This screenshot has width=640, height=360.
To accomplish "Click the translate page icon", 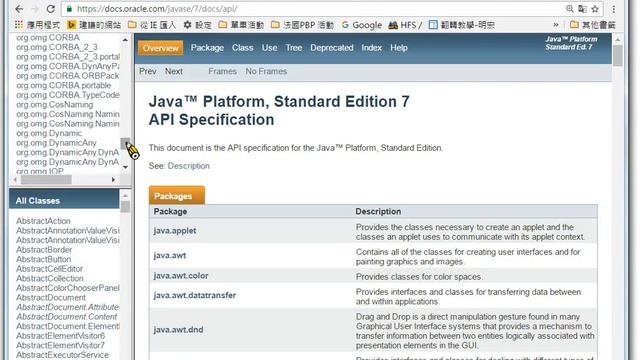I will tap(582, 9).
